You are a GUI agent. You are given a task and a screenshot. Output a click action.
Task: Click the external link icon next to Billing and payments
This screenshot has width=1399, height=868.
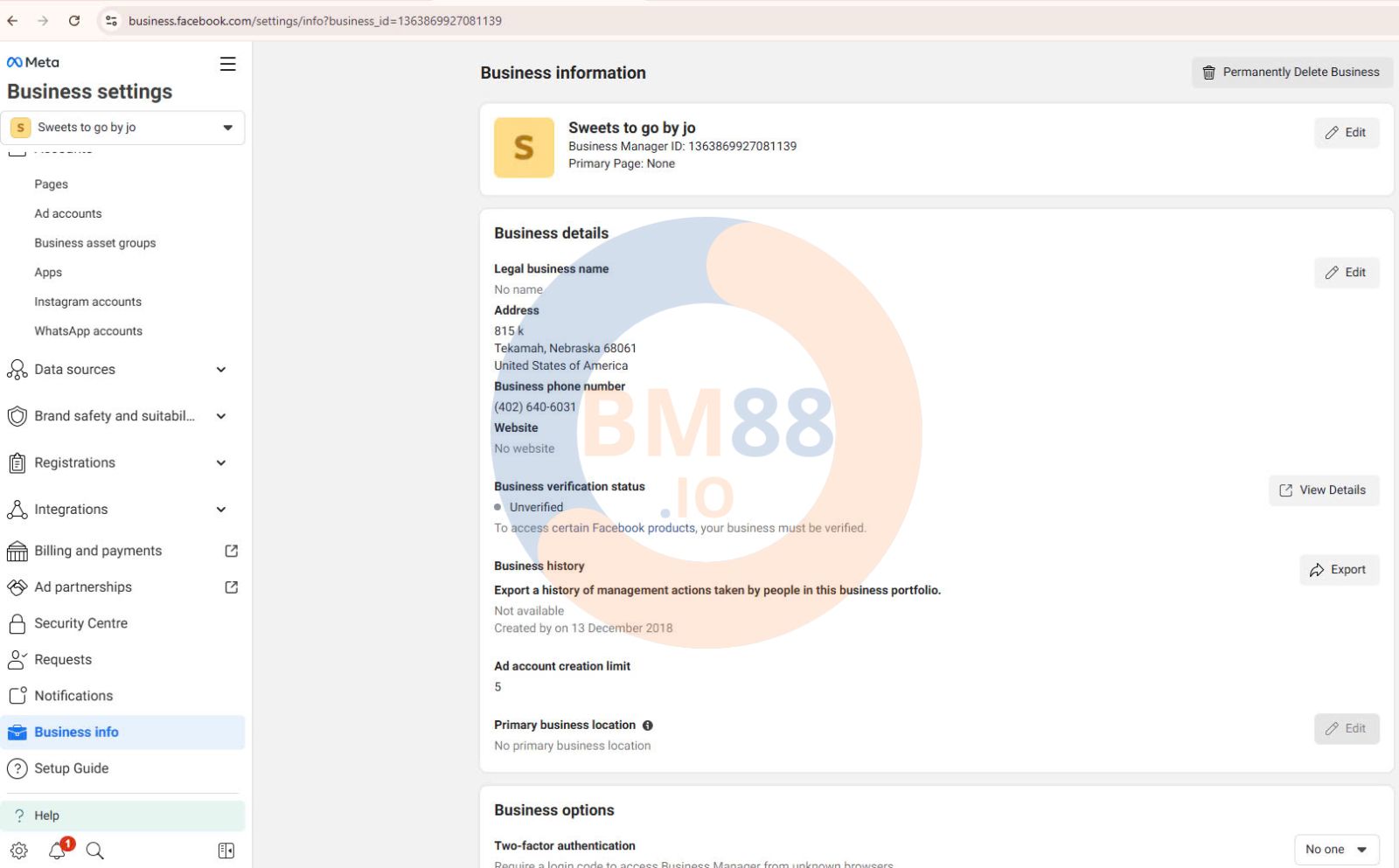[x=232, y=551]
